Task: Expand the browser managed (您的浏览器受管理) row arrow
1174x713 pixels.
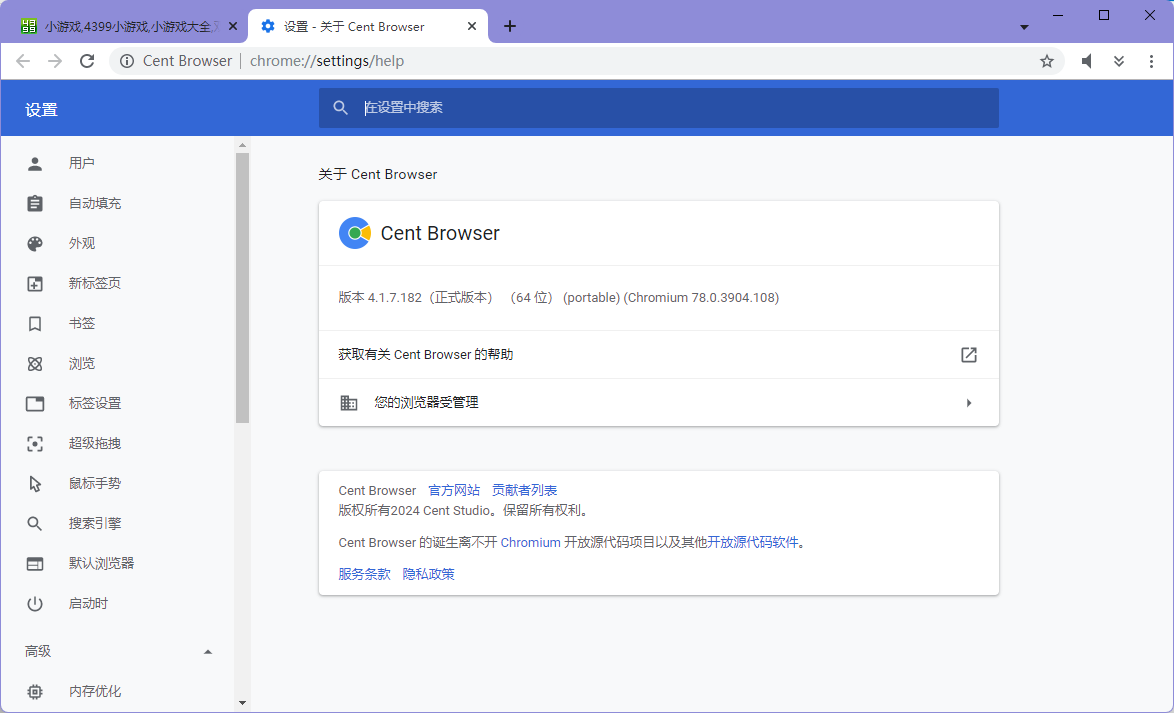Action: [968, 403]
